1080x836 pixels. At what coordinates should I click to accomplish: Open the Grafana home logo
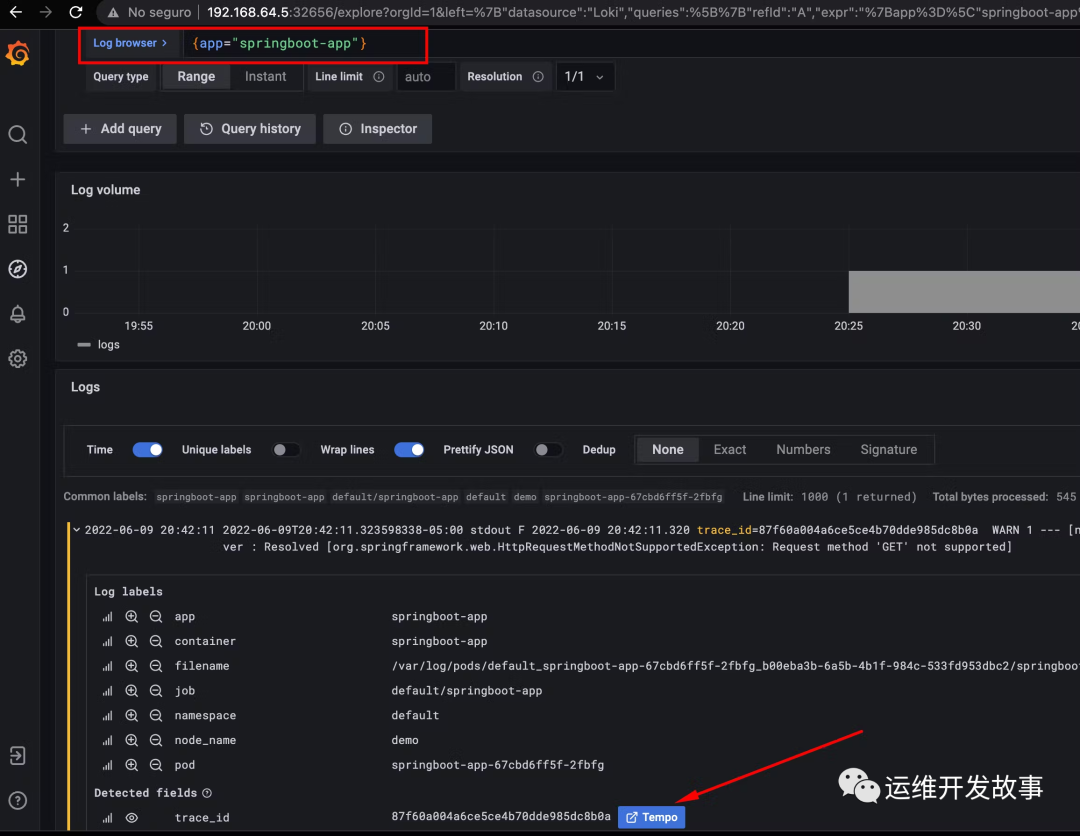click(x=18, y=54)
